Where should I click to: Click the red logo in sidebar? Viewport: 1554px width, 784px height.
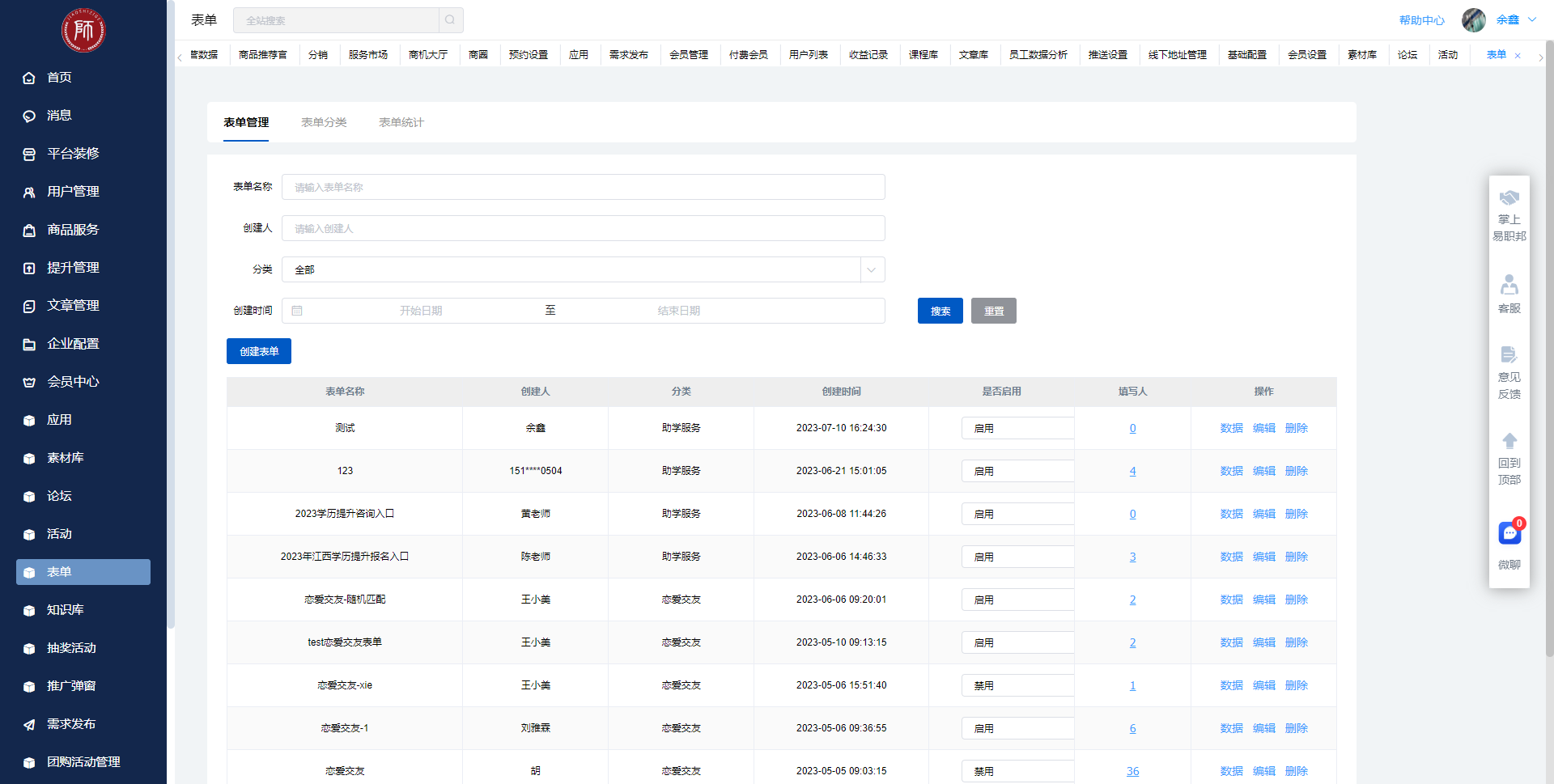click(x=83, y=31)
